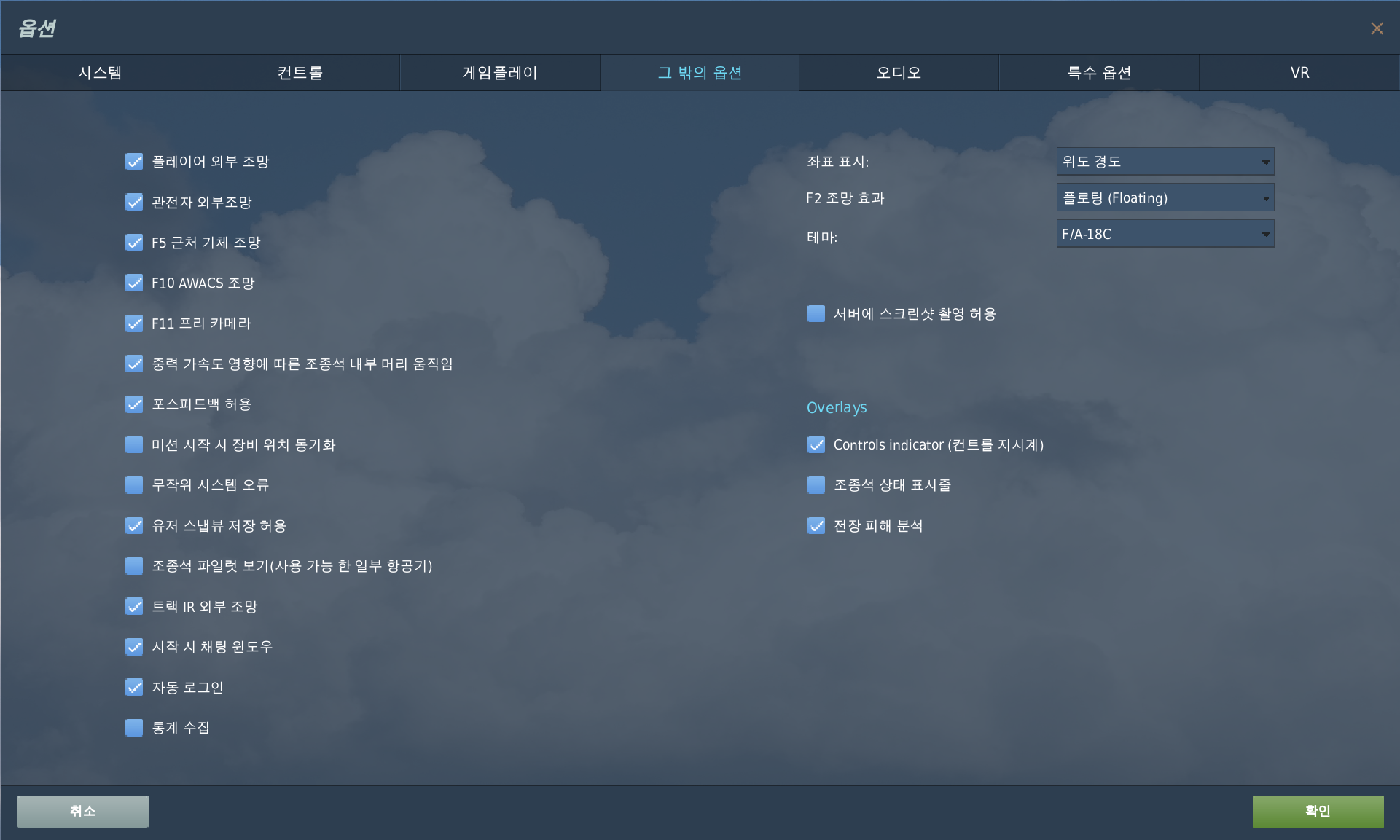The image size is (1400, 840).
Task: Switch to 시스템 tab
Action: click(100, 73)
